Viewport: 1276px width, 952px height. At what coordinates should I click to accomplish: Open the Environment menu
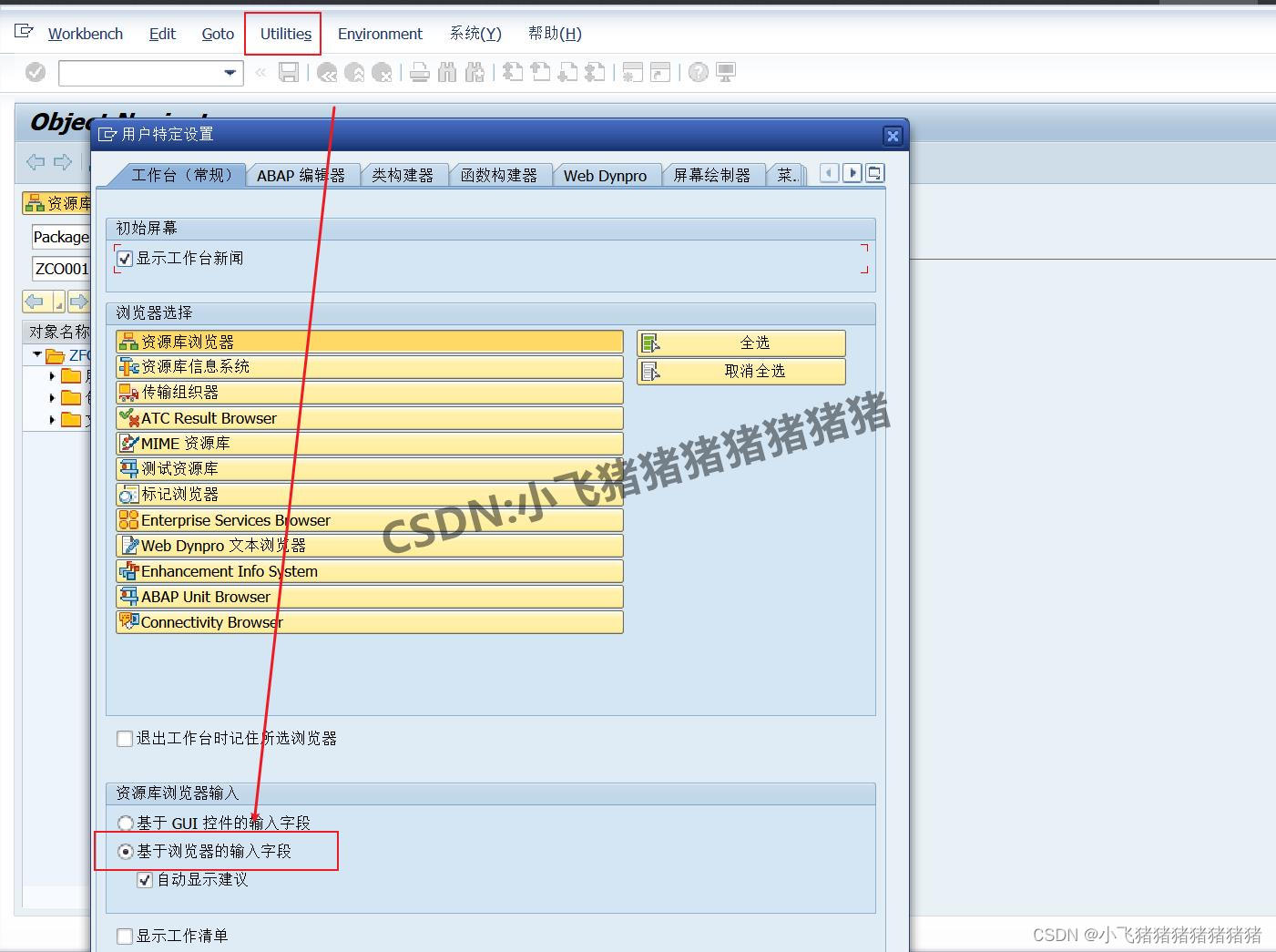click(x=380, y=34)
